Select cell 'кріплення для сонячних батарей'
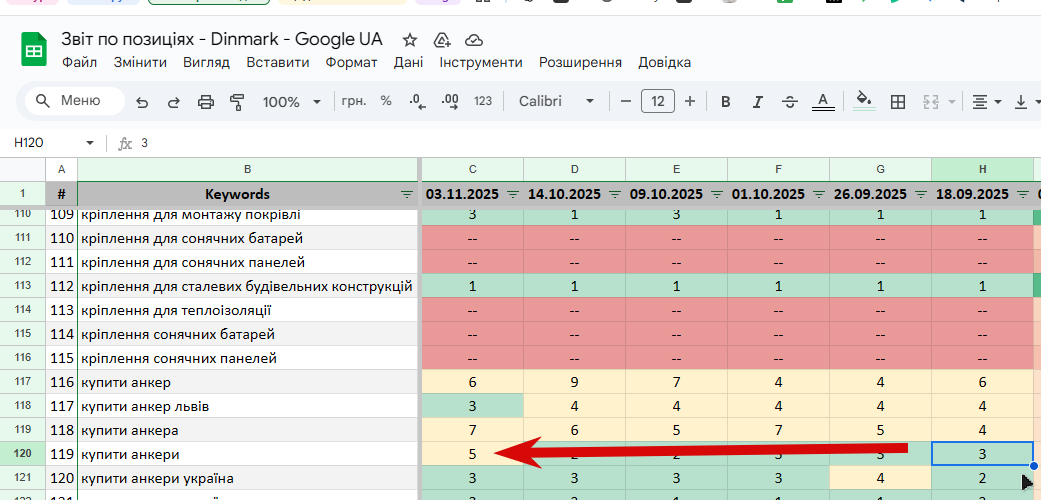The width and height of the screenshot is (1041, 500). (x=248, y=238)
